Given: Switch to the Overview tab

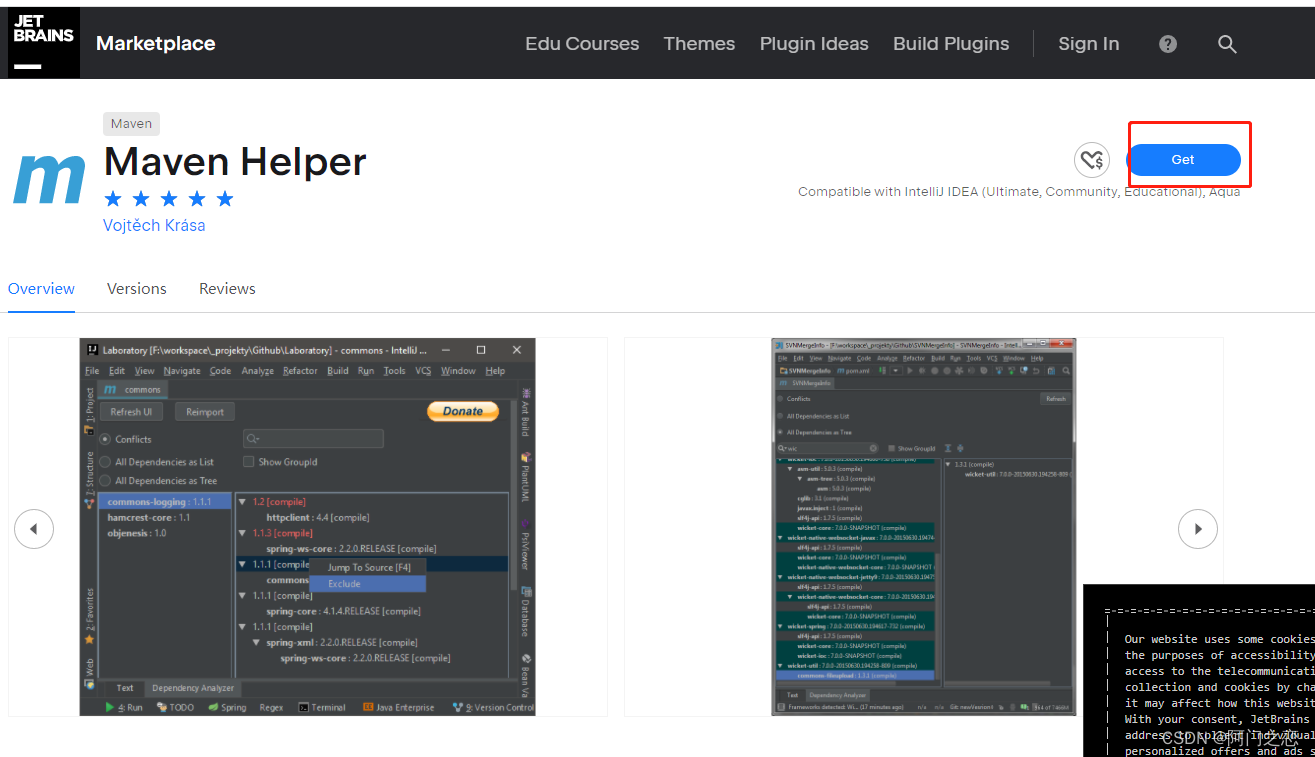Looking at the screenshot, I should click(41, 289).
